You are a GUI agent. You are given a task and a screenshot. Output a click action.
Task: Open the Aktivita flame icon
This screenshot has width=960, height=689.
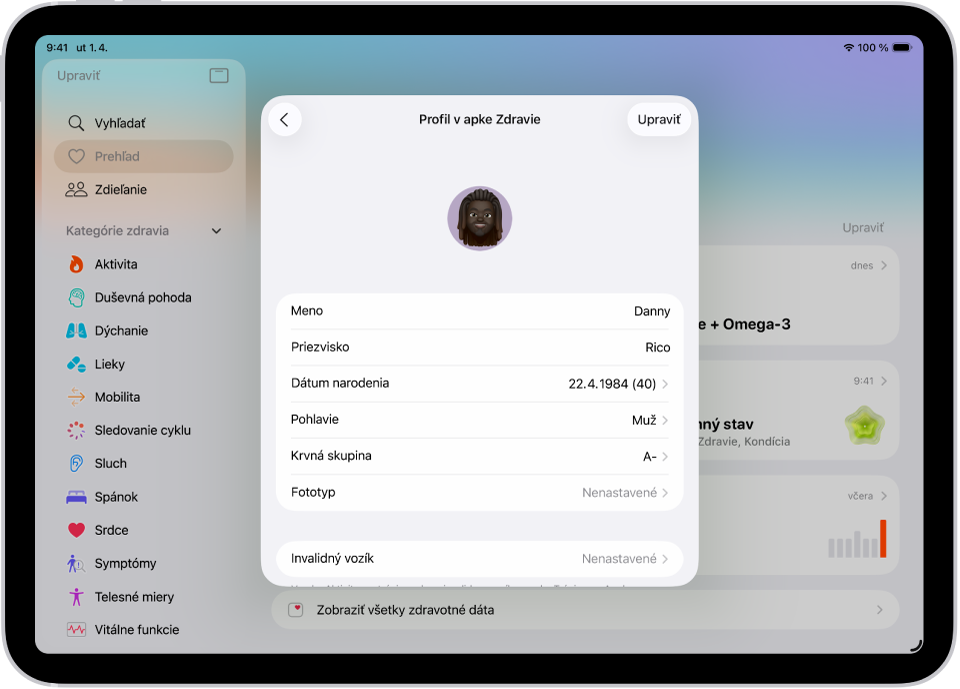(76, 264)
